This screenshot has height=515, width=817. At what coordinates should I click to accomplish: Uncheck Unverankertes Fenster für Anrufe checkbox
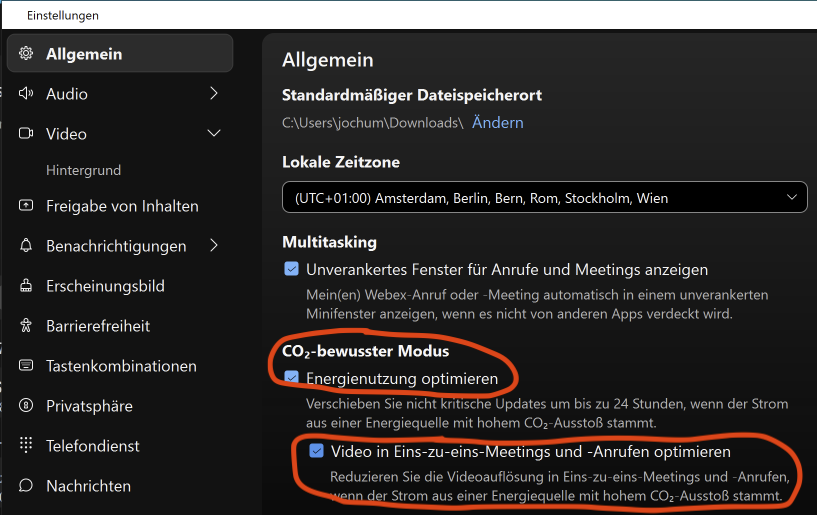[x=292, y=269]
